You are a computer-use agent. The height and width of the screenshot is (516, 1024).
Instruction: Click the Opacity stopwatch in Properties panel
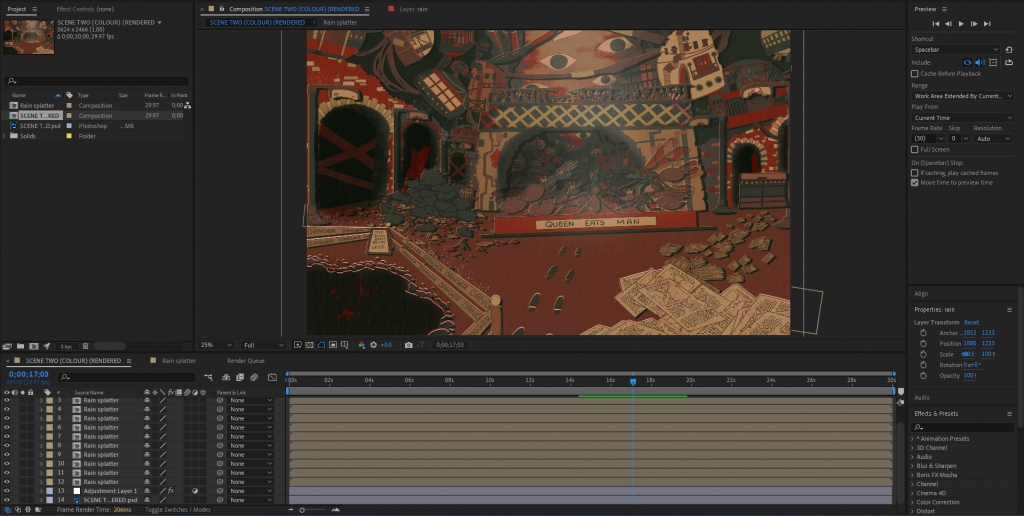(x=923, y=376)
